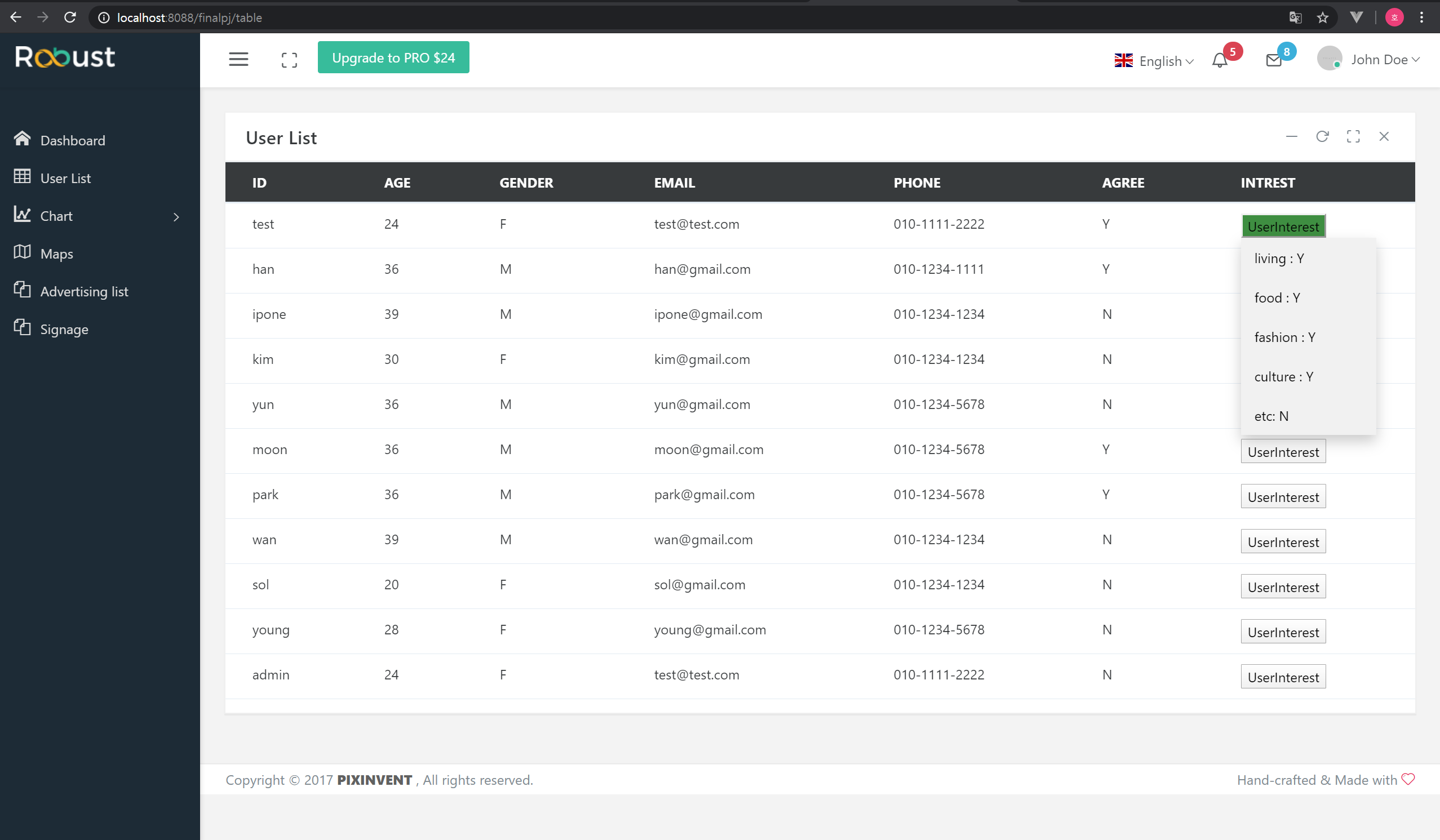This screenshot has height=840, width=1440.
Task: Select the User List sidebar icon
Action: click(x=23, y=177)
